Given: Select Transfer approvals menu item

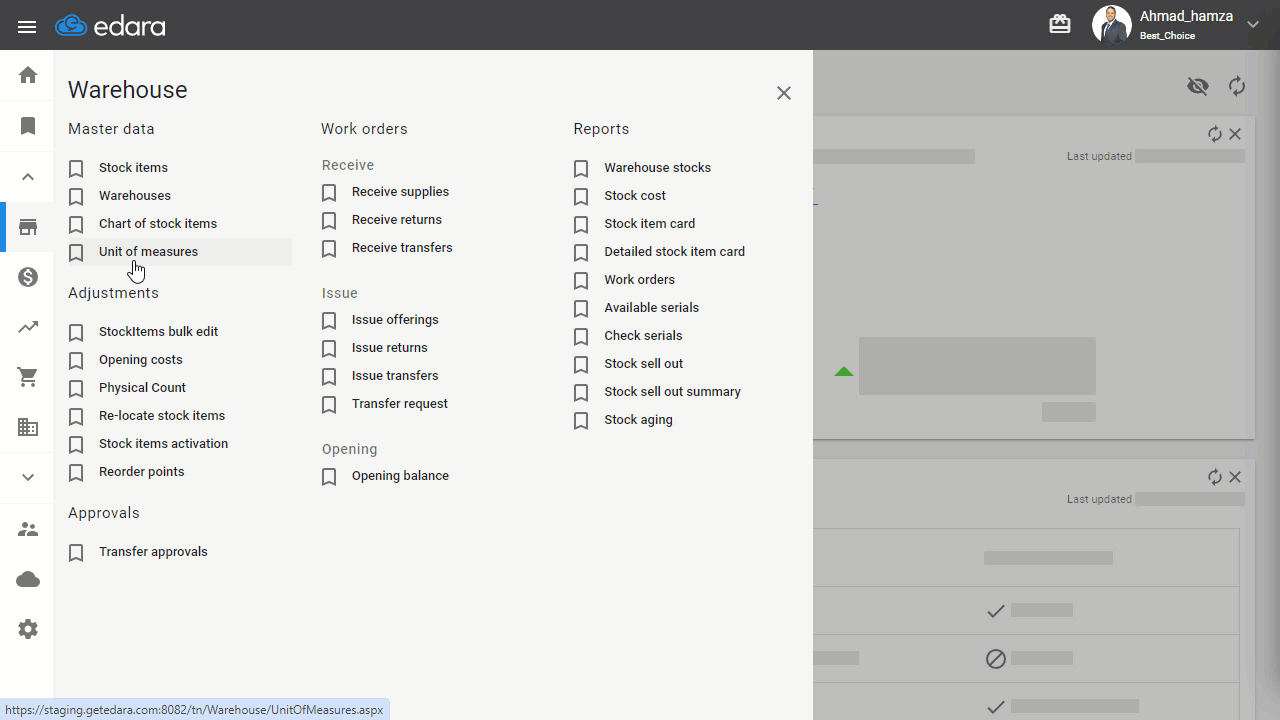Looking at the screenshot, I should [153, 552].
